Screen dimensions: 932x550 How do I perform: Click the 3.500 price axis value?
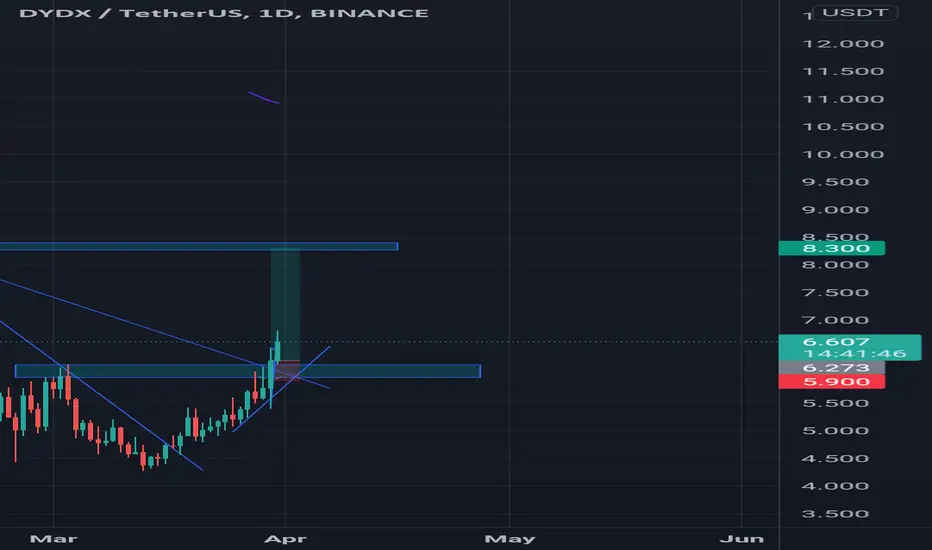point(836,514)
